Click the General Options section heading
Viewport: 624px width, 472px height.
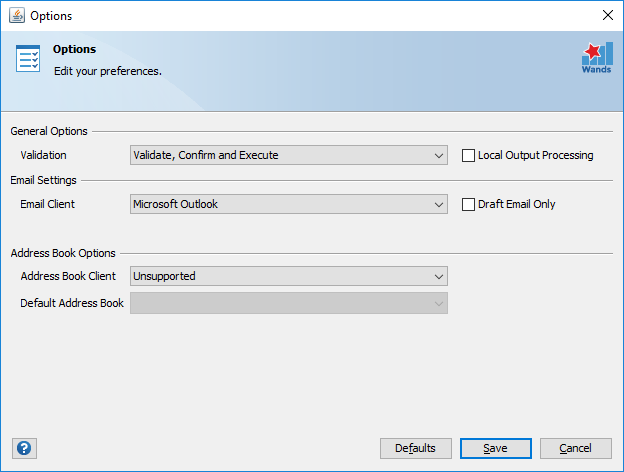[49, 131]
